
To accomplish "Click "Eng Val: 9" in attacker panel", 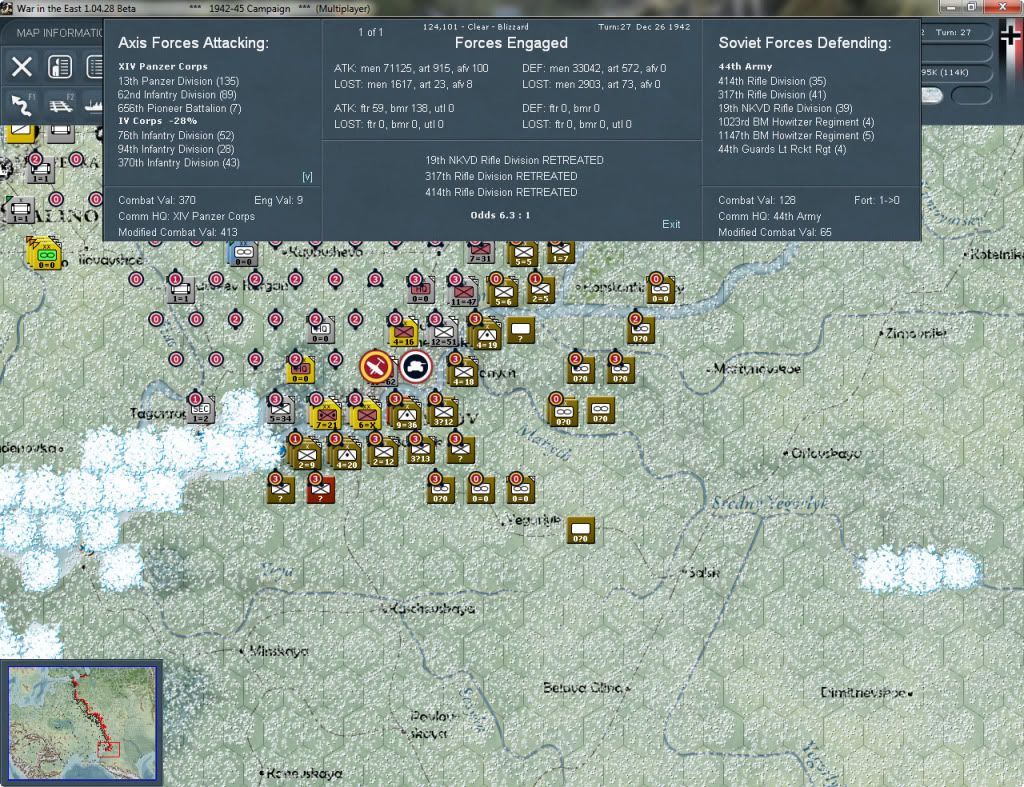I will point(278,201).
